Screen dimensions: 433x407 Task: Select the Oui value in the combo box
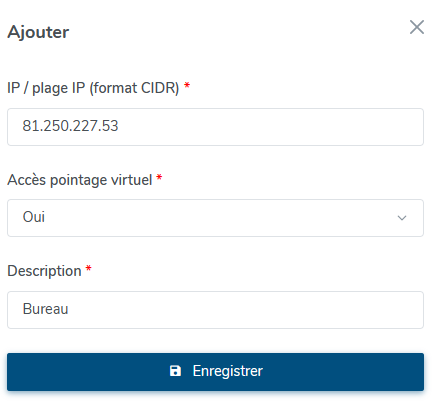(x=34, y=217)
